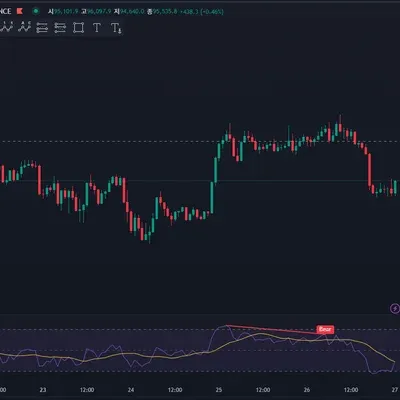Click the 12:00 label between 23 and 24
This screenshot has width=400, height=400.
pos(87,390)
